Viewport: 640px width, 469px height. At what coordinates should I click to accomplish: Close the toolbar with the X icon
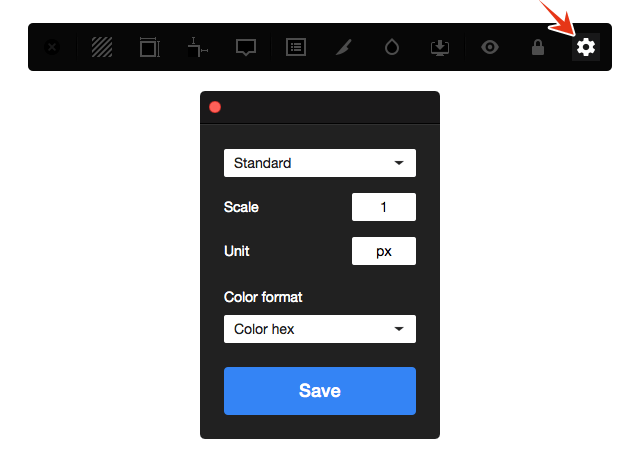pos(52,47)
